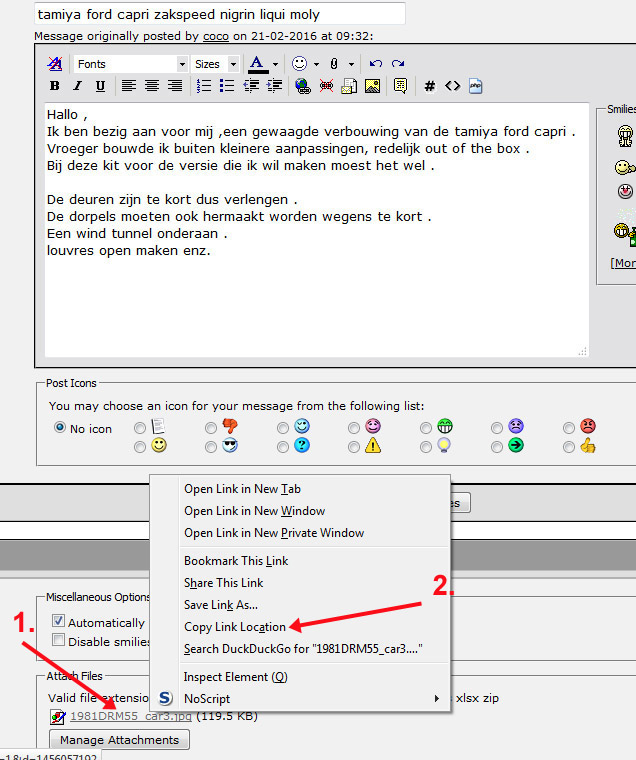636x760 pixels.
Task: Remove link with unlink icon
Action: (x=326, y=86)
